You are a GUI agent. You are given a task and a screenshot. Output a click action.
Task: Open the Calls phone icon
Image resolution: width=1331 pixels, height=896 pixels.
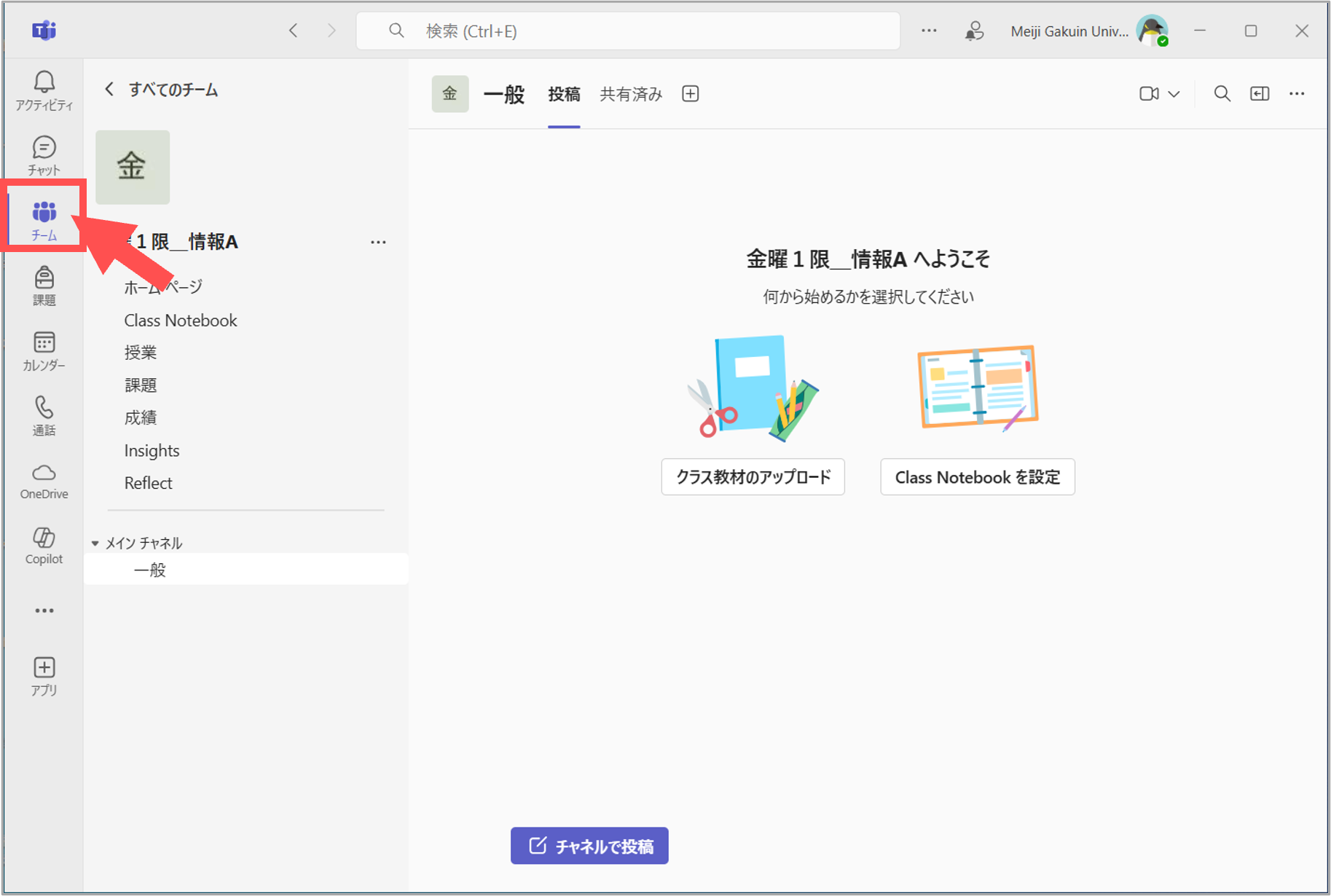tap(44, 415)
